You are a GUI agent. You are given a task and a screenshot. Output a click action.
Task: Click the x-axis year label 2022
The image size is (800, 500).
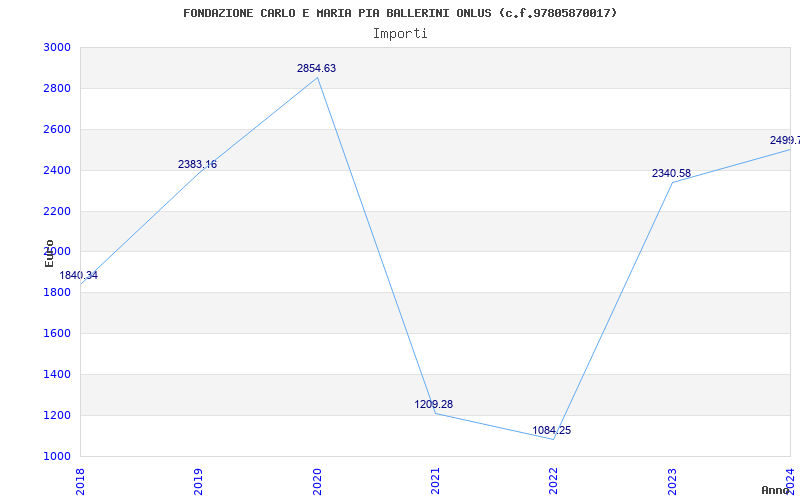(554, 481)
